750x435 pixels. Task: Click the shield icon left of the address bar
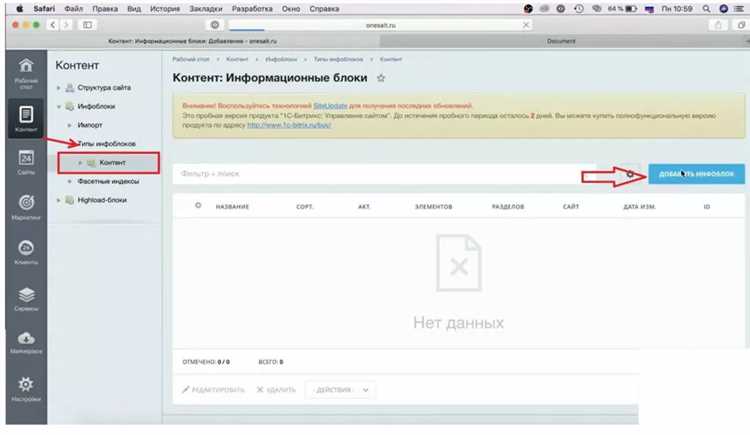[215, 25]
